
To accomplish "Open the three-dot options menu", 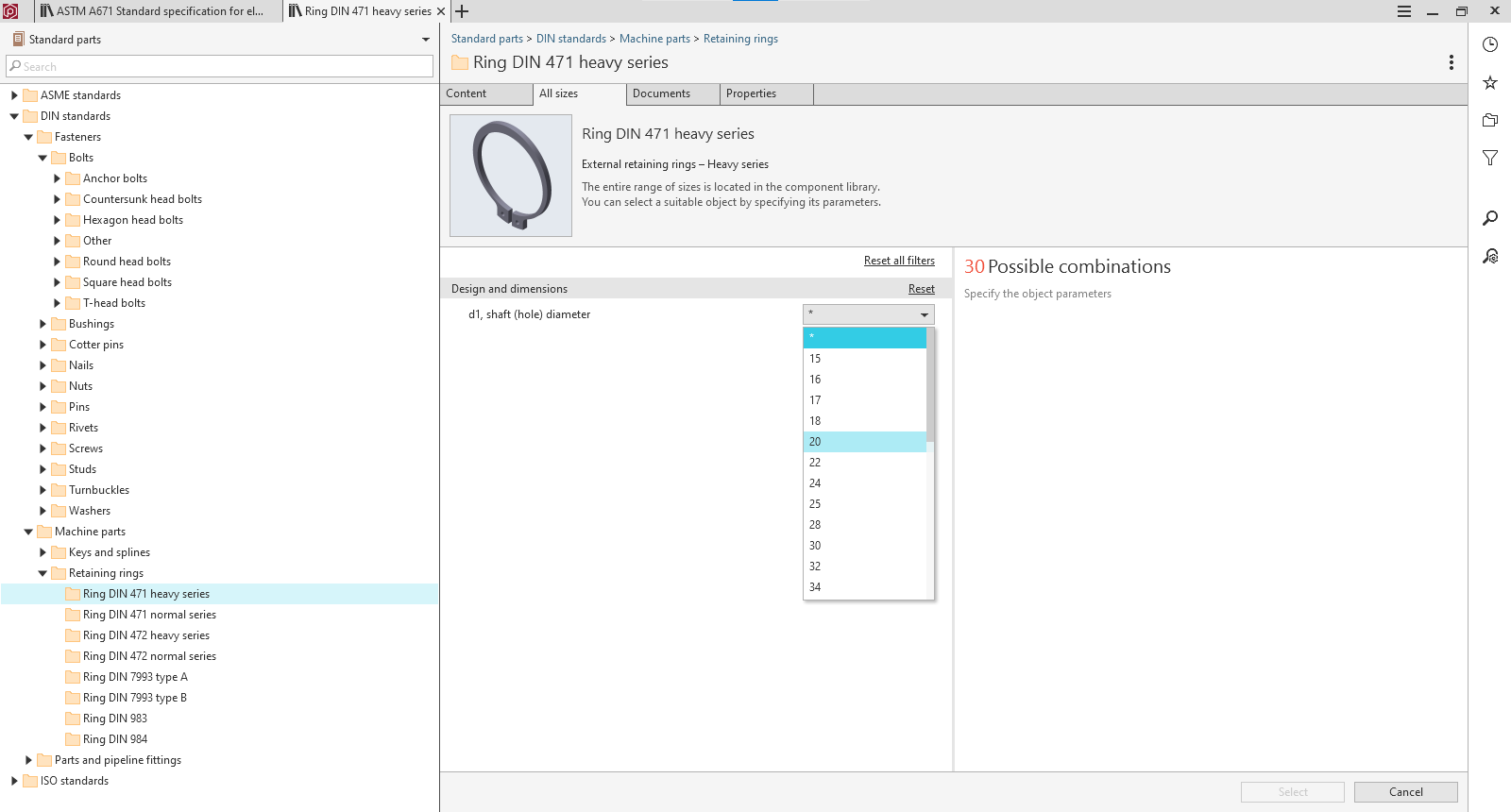I will (x=1451, y=62).
